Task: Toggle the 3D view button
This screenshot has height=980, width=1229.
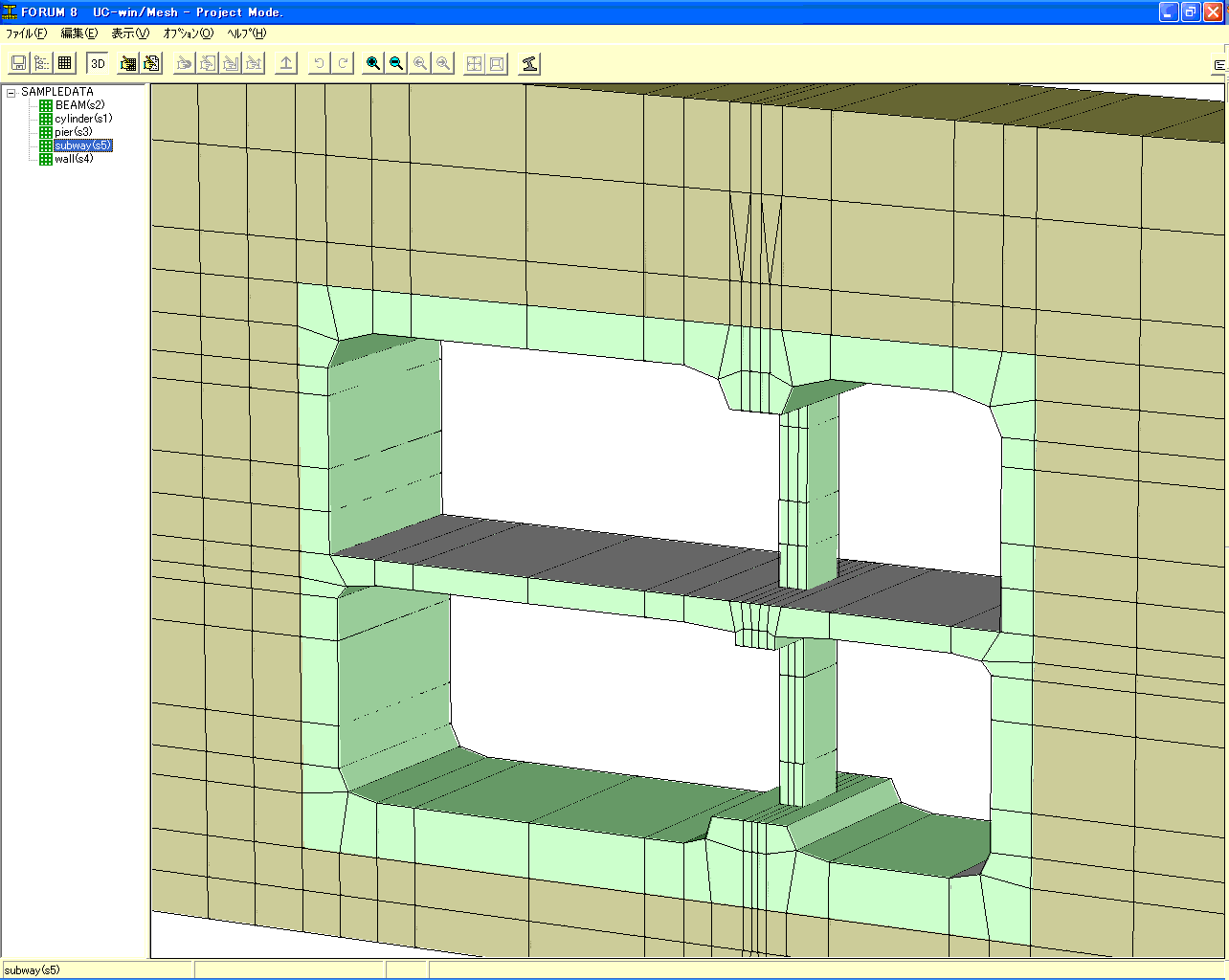Action: [x=98, y=63]
